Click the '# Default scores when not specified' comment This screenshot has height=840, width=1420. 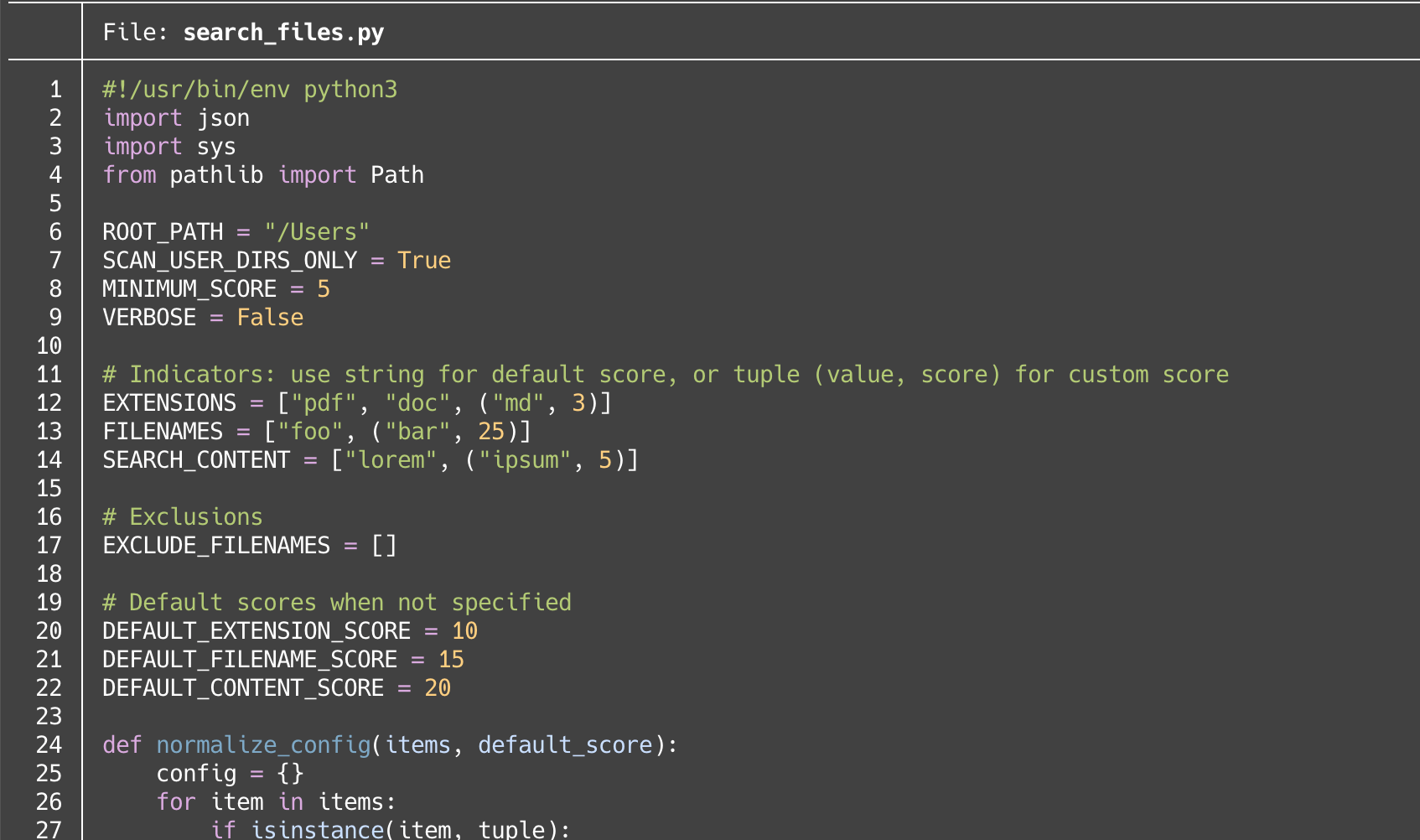(337, 603)
